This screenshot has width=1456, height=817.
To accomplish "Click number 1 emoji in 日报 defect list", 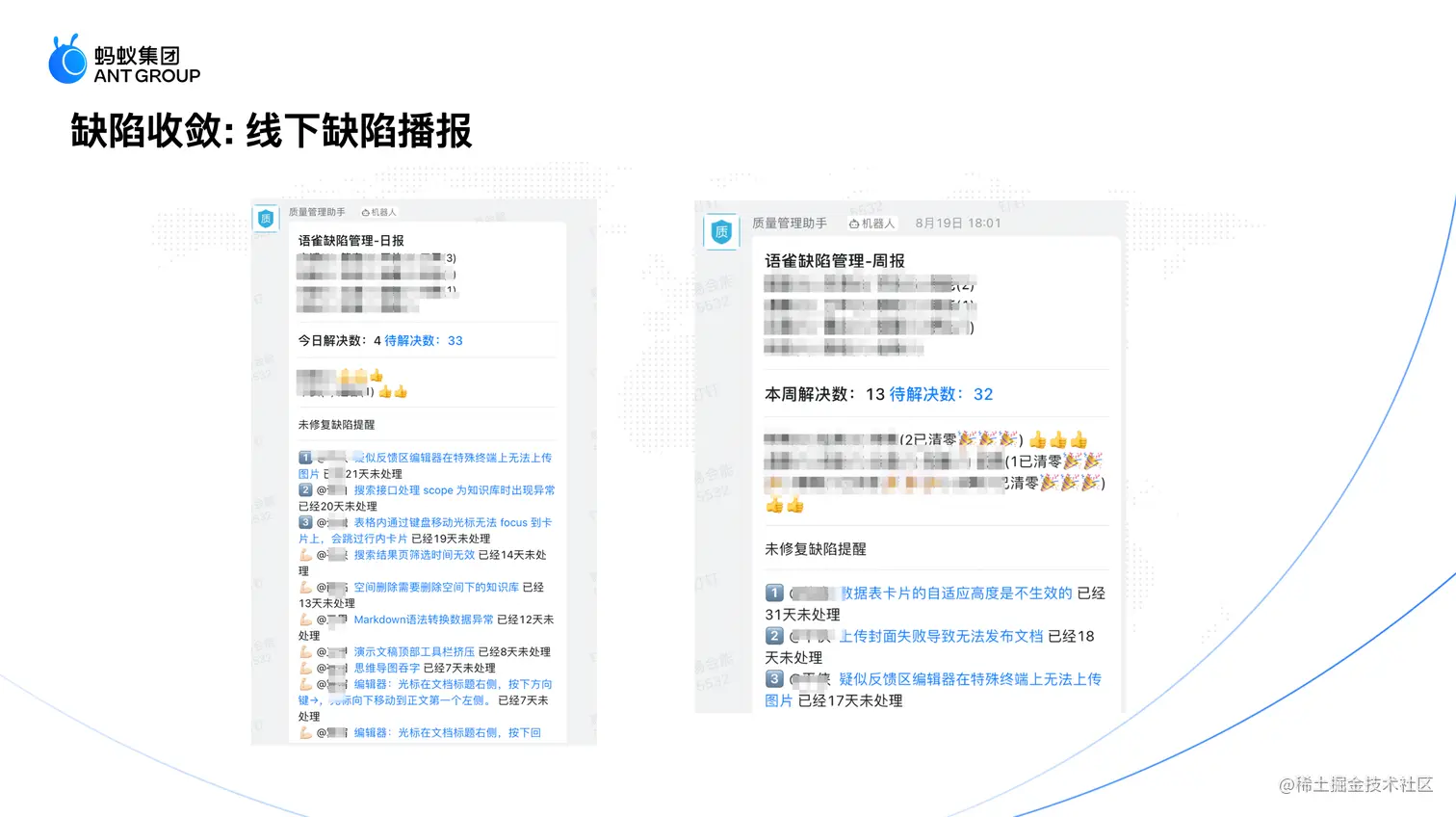I will 305,458.
